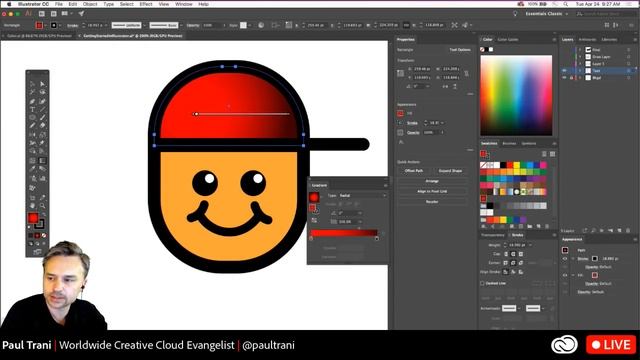Click the Recolor button in Quick Actions
Image resolution: width=640 pixels, height=360 pixels.
tap(432, 202)
